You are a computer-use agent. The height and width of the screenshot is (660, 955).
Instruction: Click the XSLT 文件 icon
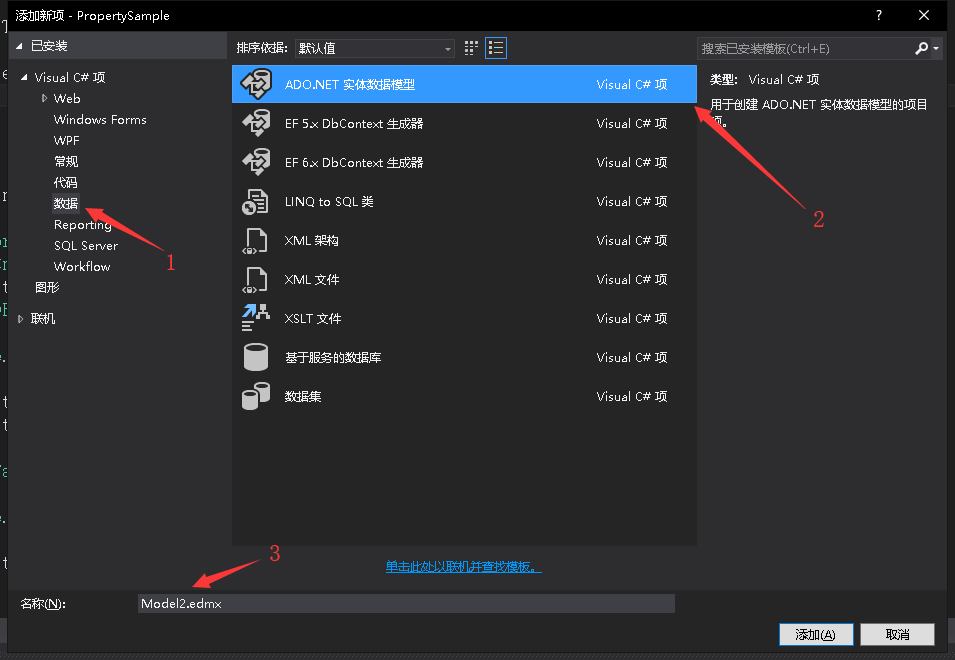256,318
